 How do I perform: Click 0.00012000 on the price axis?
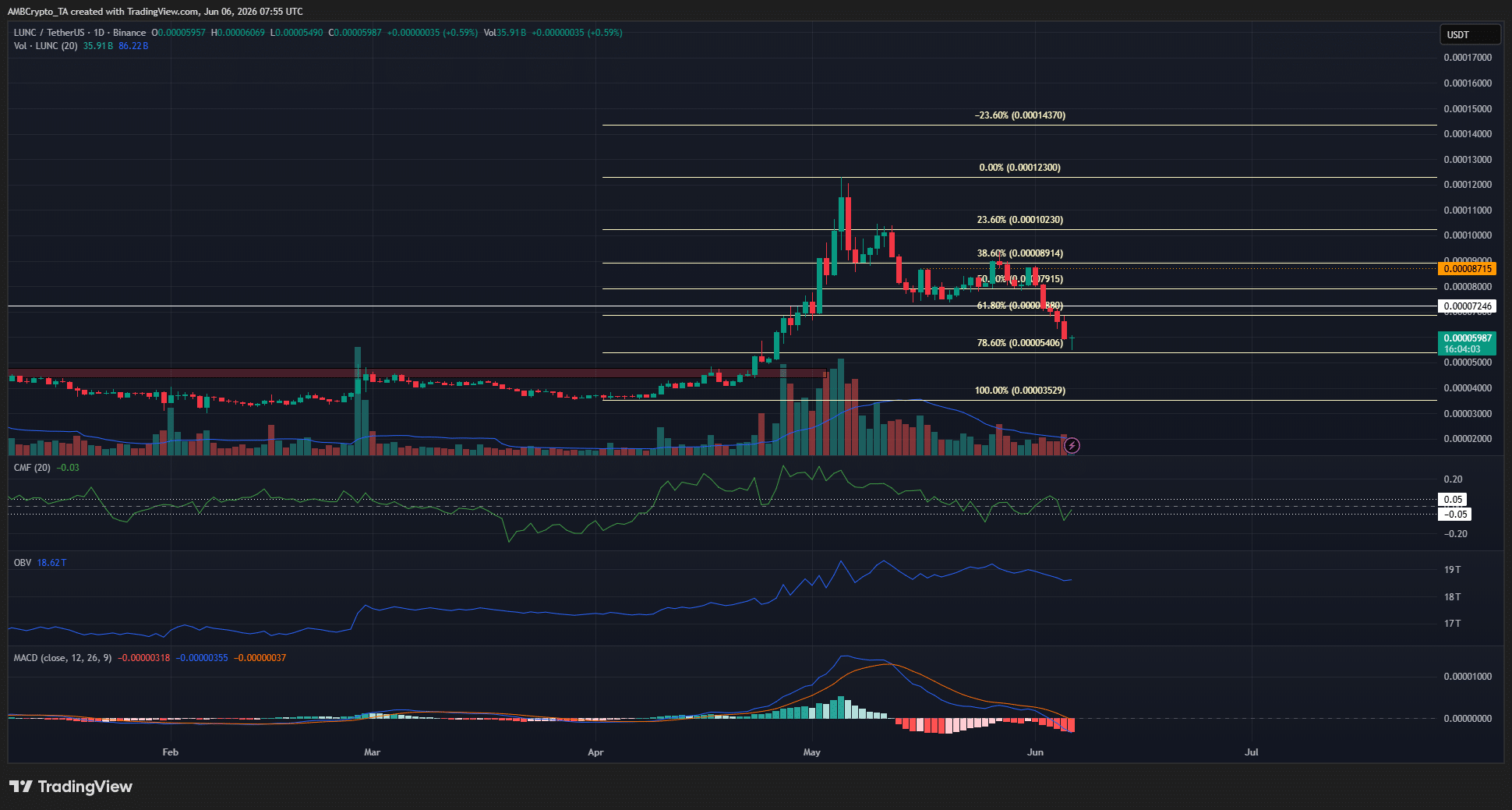(x=1468, y=185)
